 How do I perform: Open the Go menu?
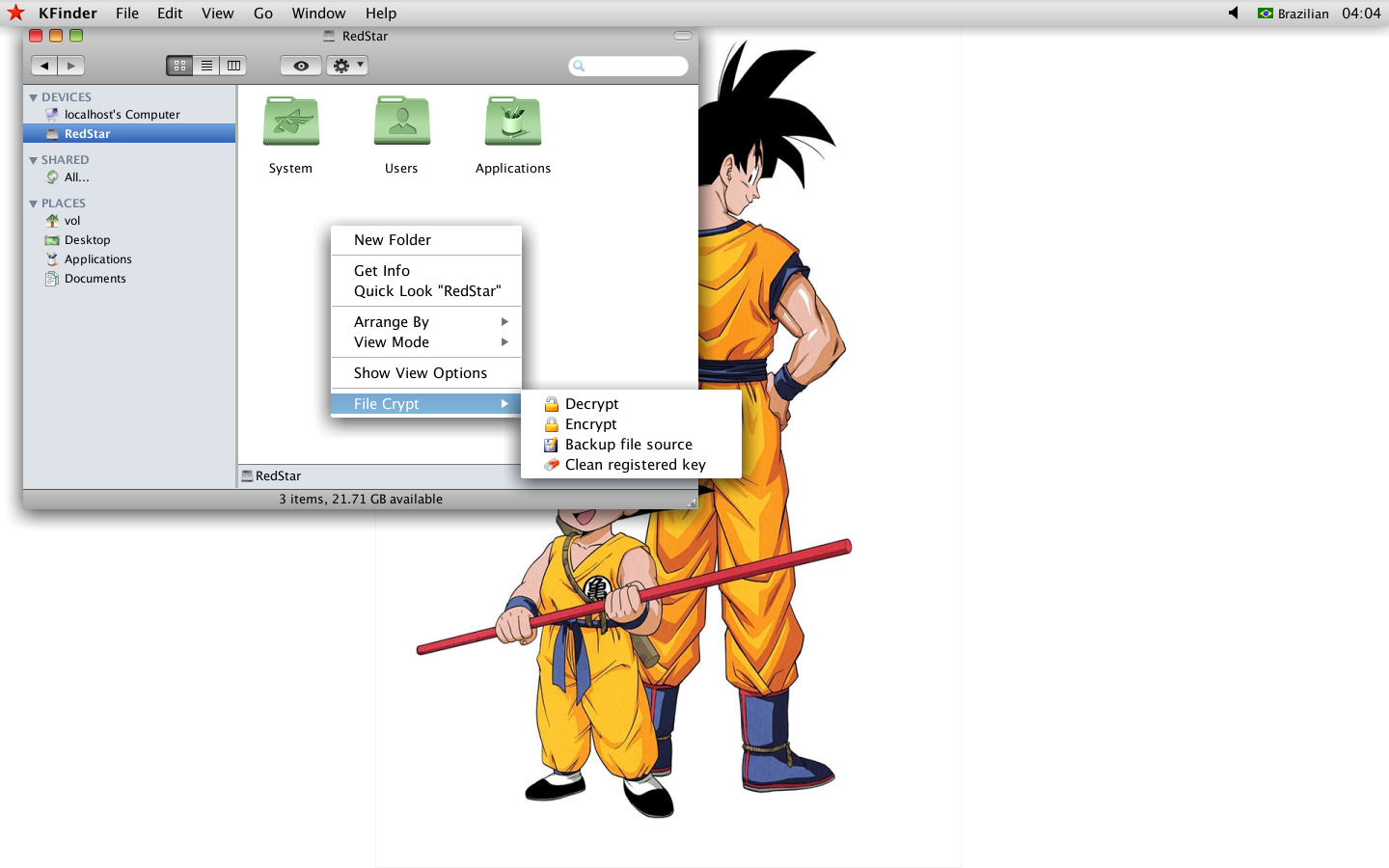[x=263, y=14]
